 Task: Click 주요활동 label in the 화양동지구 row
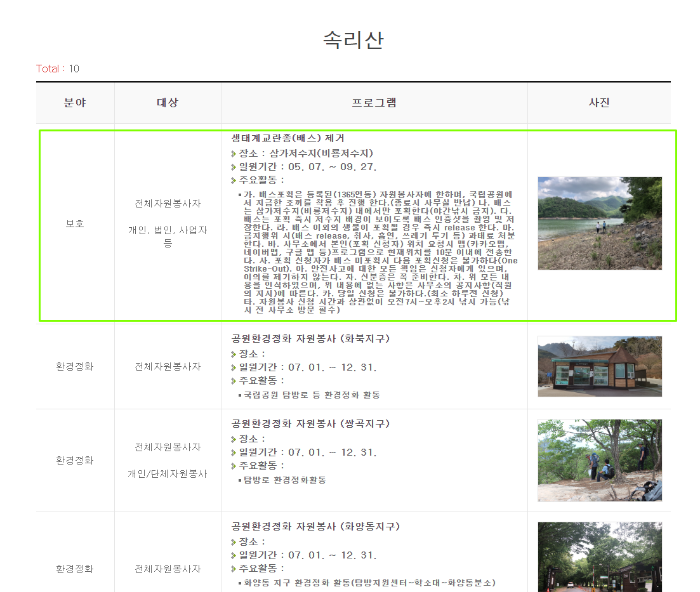coord(258,568)
